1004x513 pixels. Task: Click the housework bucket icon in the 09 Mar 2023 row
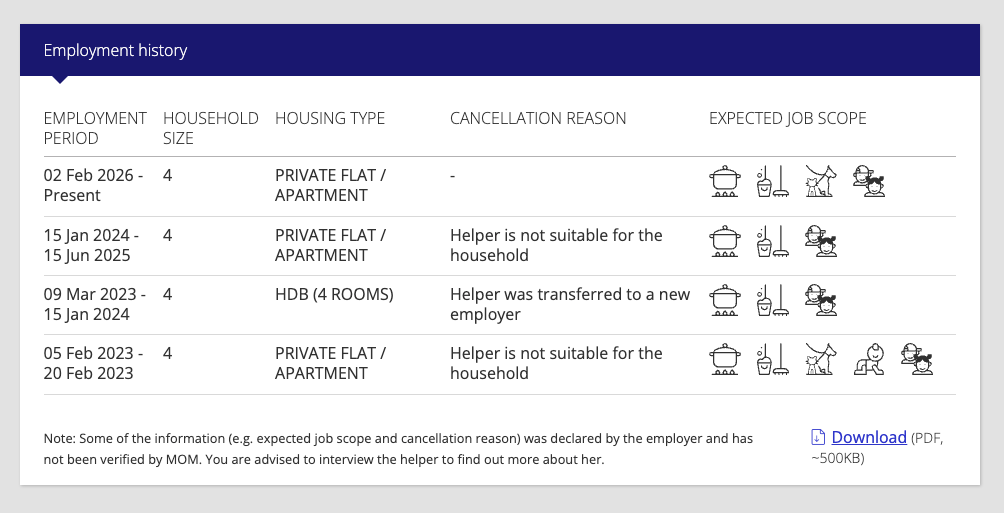[773, 300]
